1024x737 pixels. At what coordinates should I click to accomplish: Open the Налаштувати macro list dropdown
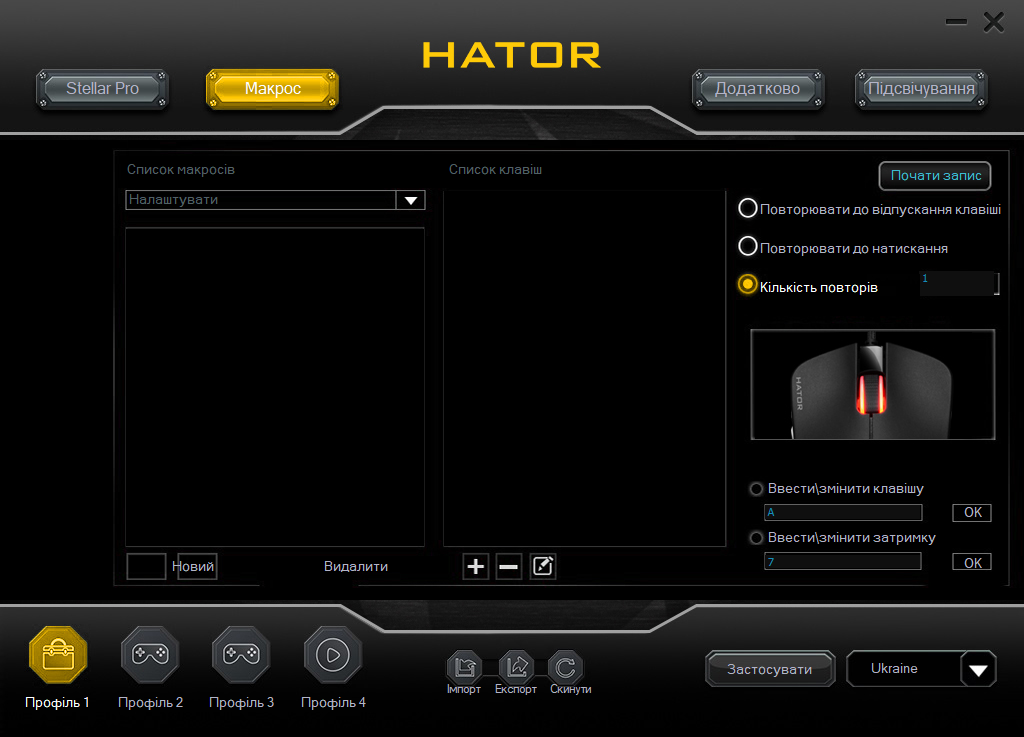(x=411, y=200)
